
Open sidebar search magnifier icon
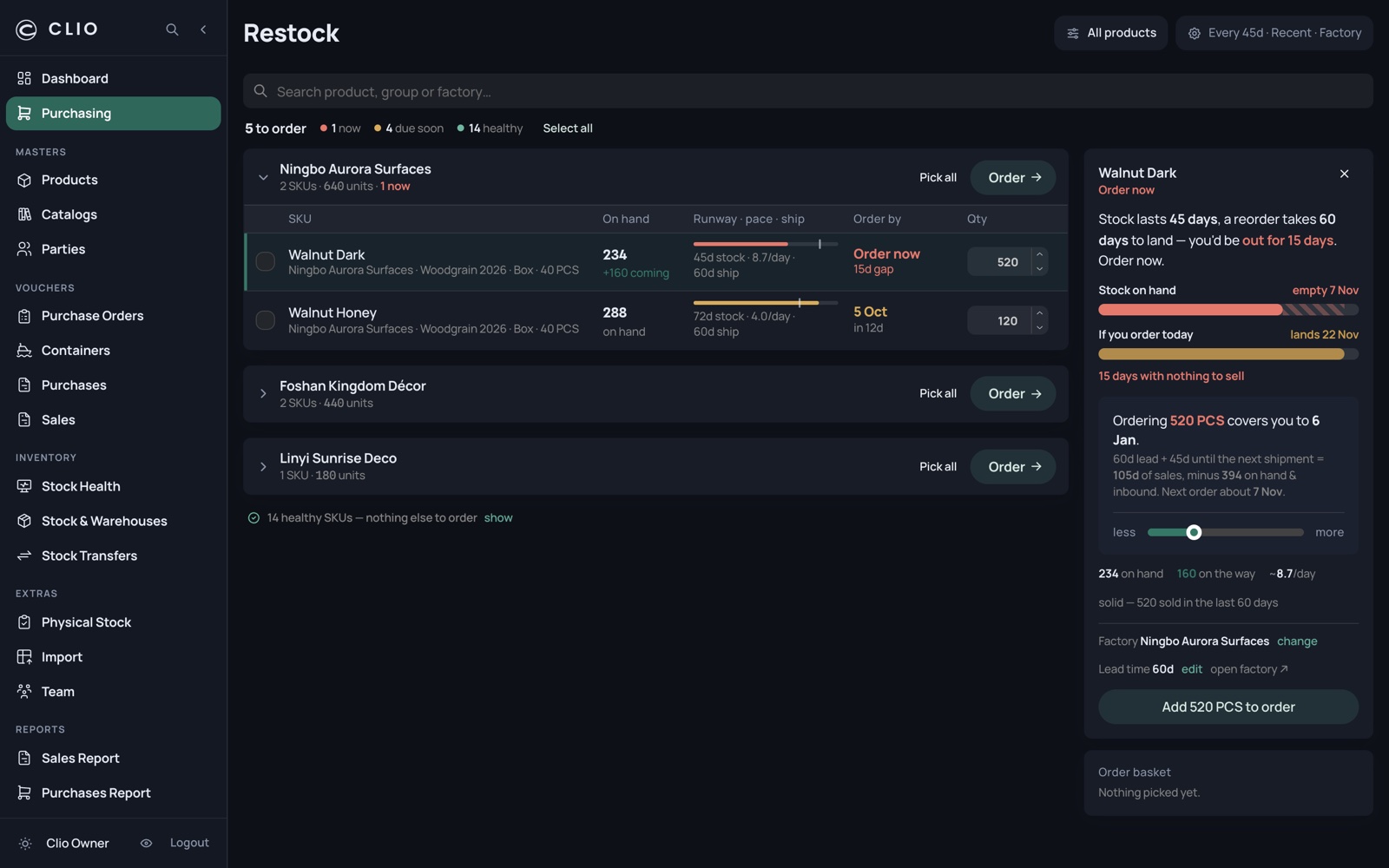coord(172,30)
